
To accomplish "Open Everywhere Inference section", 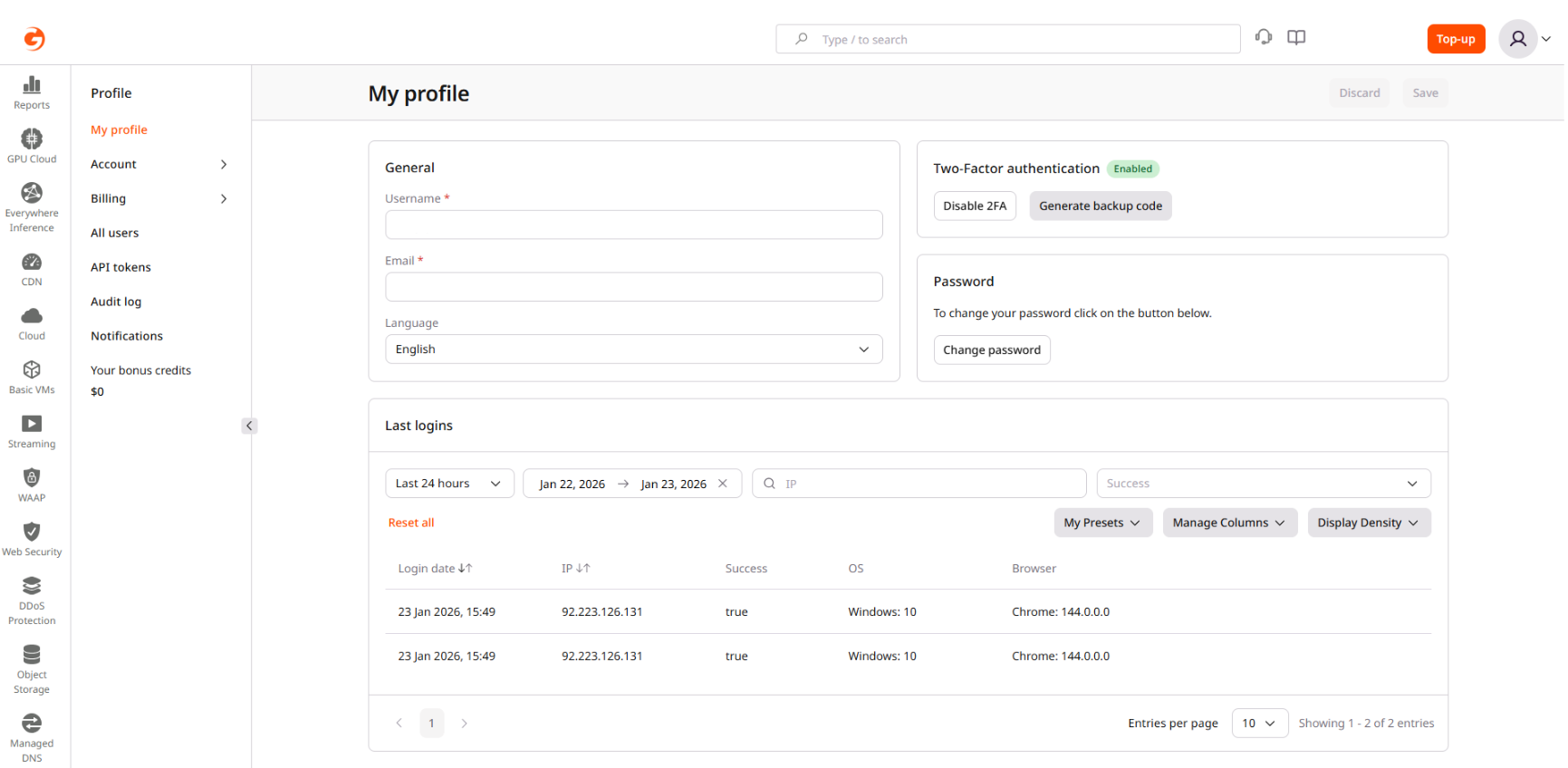I will 32,207.
